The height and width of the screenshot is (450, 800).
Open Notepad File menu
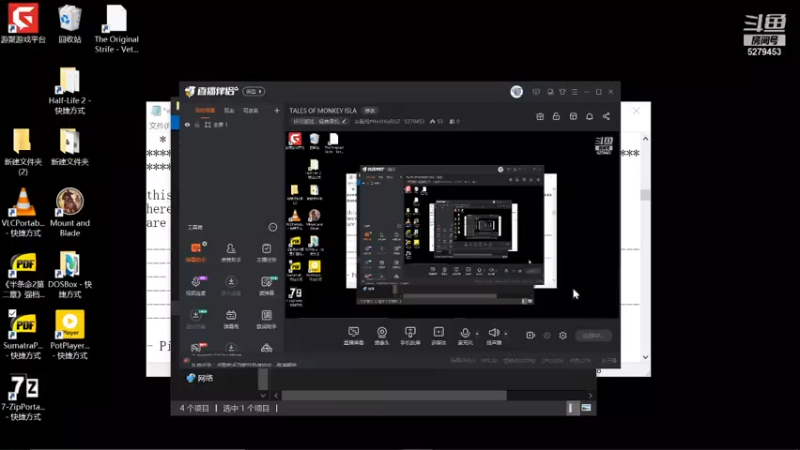click(x=159, y=126)
